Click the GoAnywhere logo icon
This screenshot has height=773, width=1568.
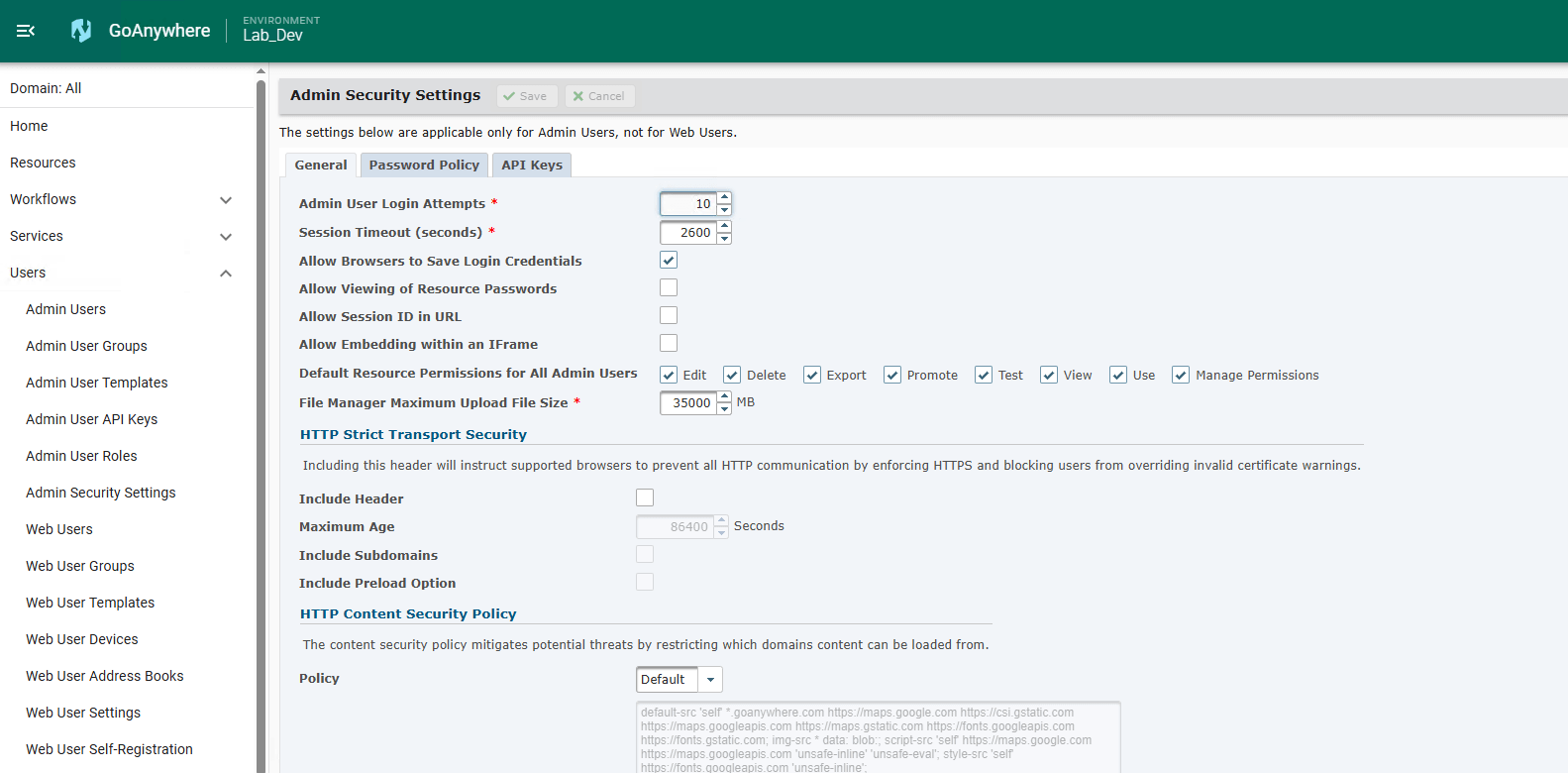tap(81, 31)
